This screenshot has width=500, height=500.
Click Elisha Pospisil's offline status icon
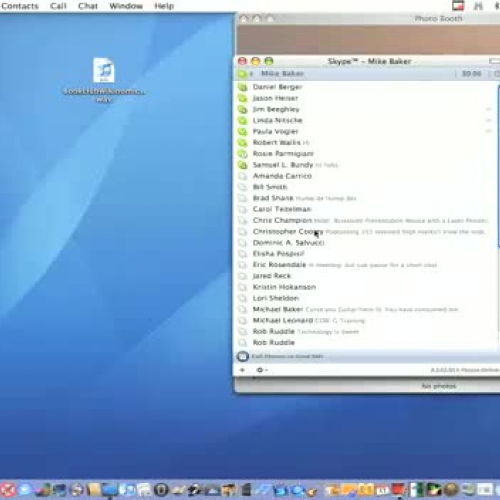pos(243,254)
